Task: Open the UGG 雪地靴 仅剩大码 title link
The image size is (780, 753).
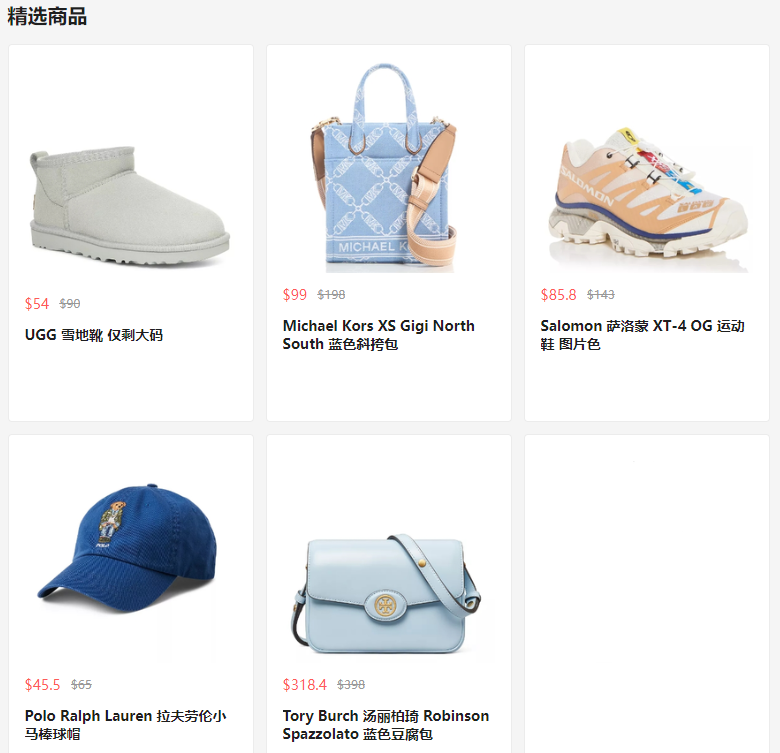Action: [94, 335]
